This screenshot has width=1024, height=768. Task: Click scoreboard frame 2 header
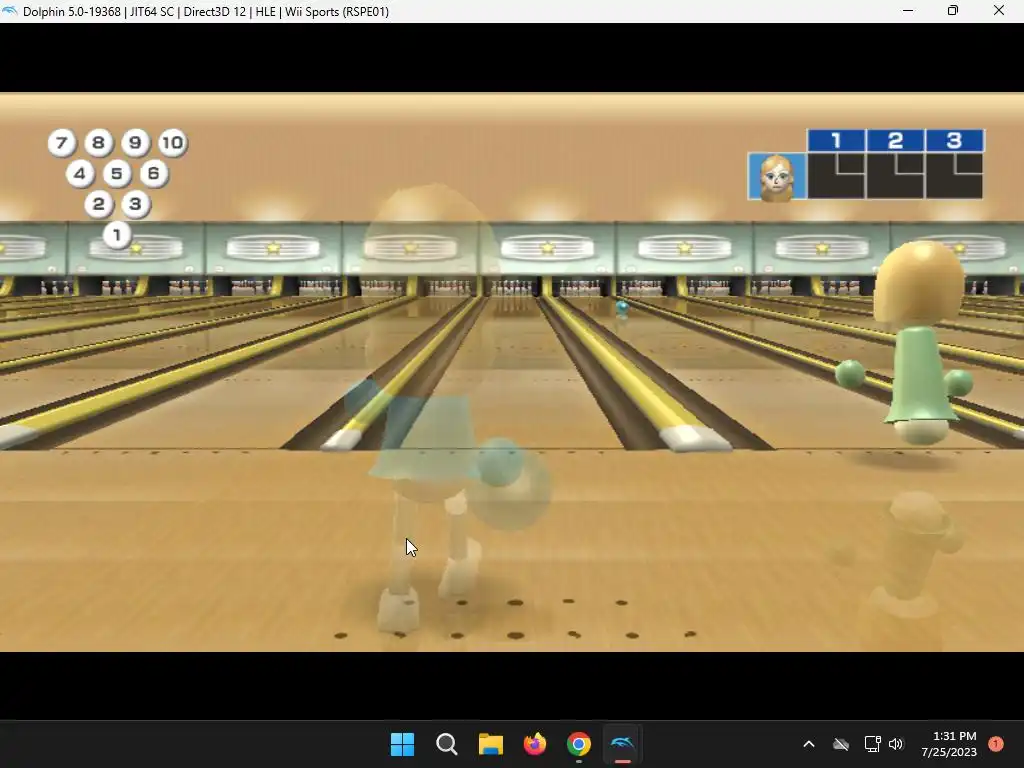click(x=895, y=140)
